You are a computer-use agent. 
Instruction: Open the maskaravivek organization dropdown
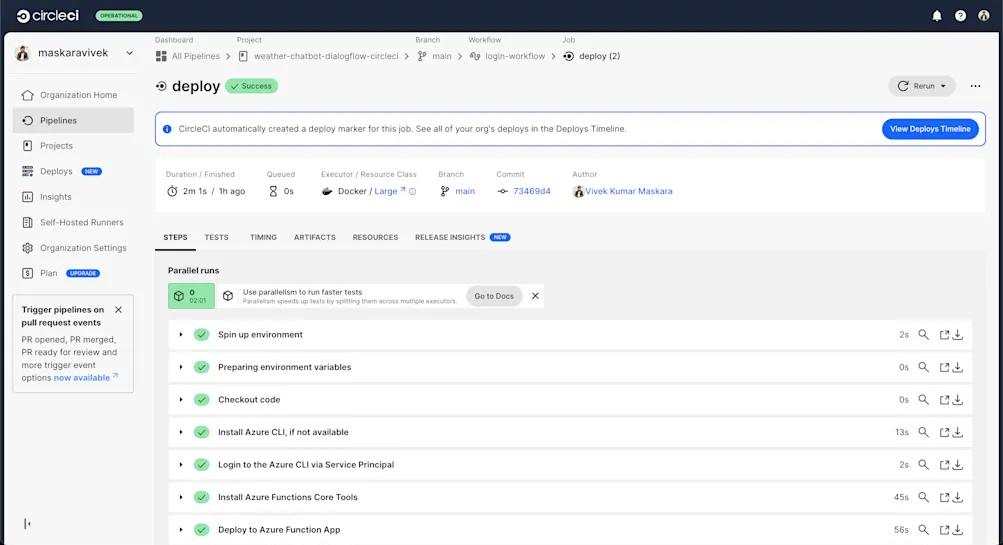click(74, 53)
